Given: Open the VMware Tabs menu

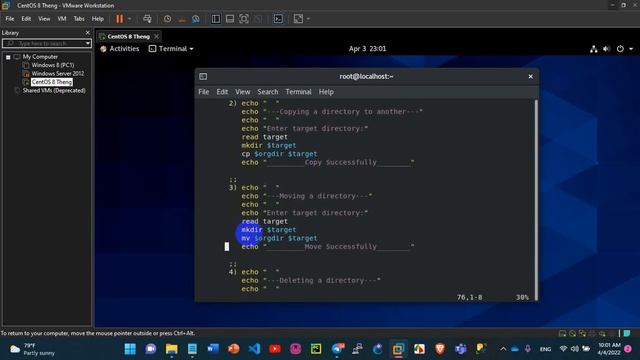Looking at the screenshot, I should [79, 19].
